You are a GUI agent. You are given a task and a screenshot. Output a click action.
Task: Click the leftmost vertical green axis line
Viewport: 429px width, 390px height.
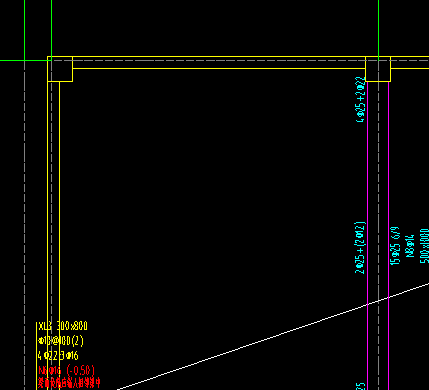pos(25,30)
